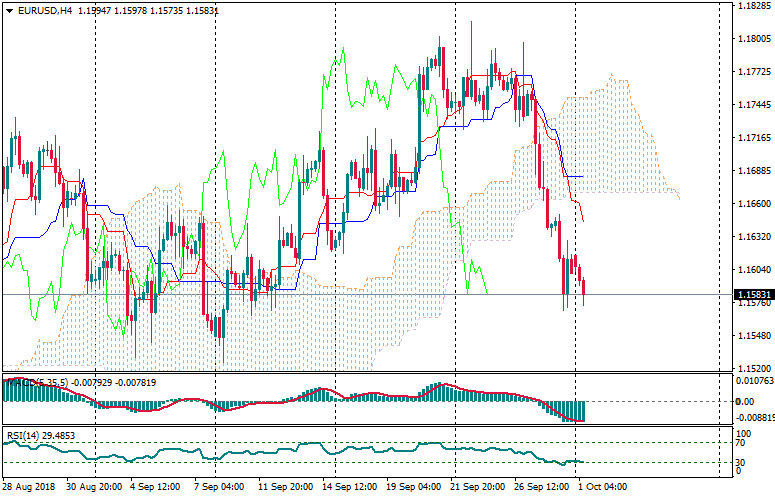Click the RSI 70 level label
The image size is (775, 498).
tap(742, 442)
